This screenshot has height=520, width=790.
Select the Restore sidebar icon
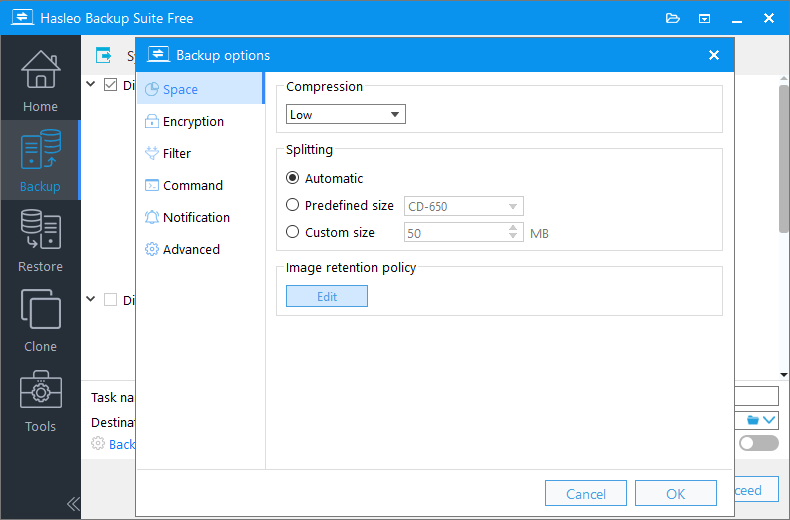click(40, 231)
